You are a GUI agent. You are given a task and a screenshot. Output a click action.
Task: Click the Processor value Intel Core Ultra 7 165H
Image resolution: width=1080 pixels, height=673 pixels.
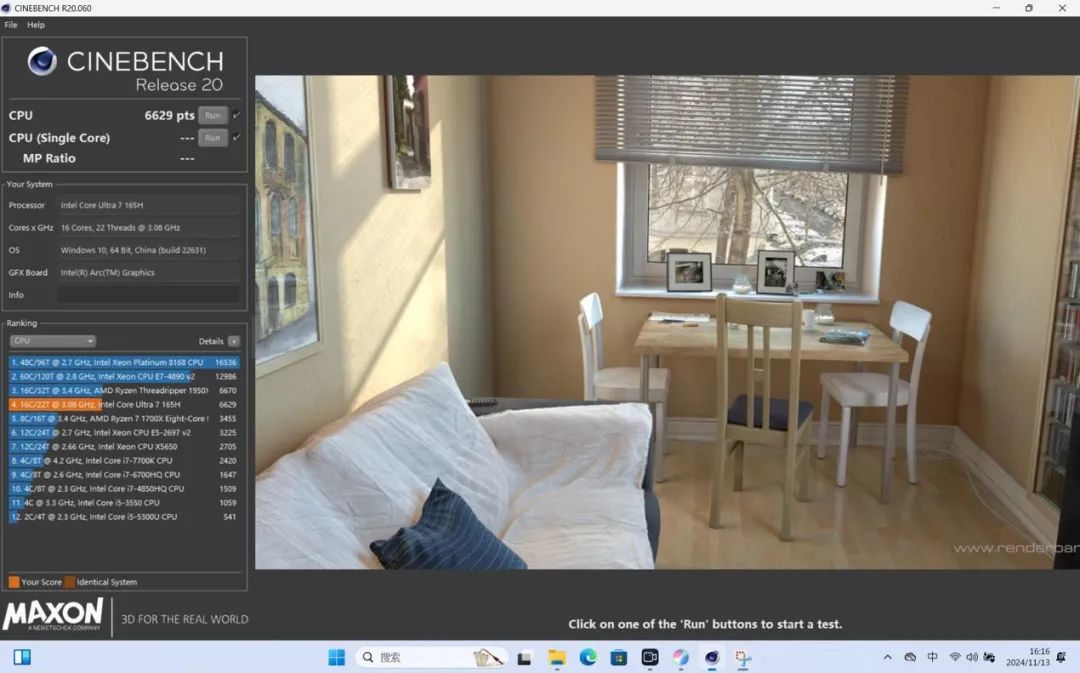point(148,205)
